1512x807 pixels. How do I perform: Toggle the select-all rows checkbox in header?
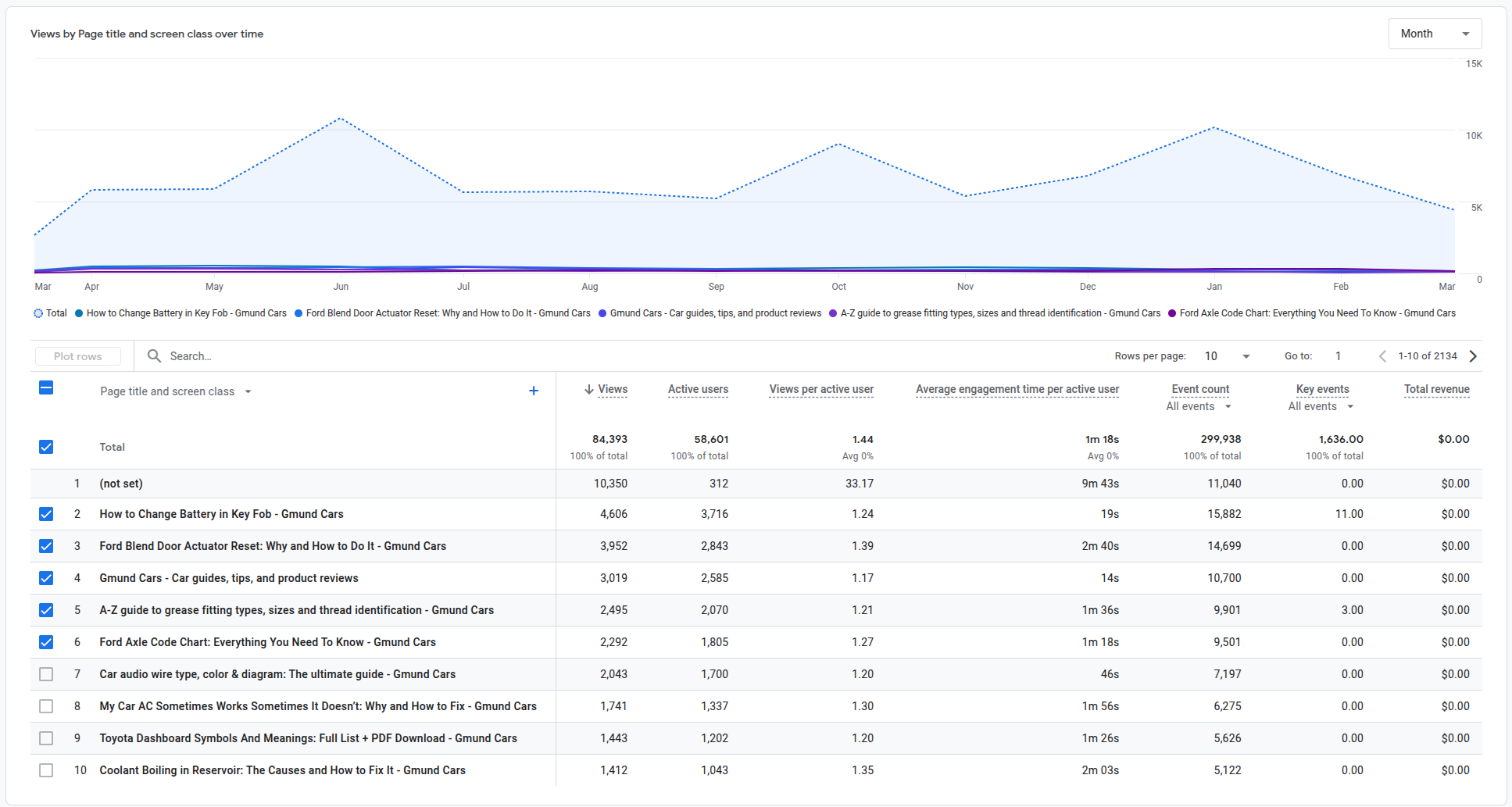click(46, 388)
